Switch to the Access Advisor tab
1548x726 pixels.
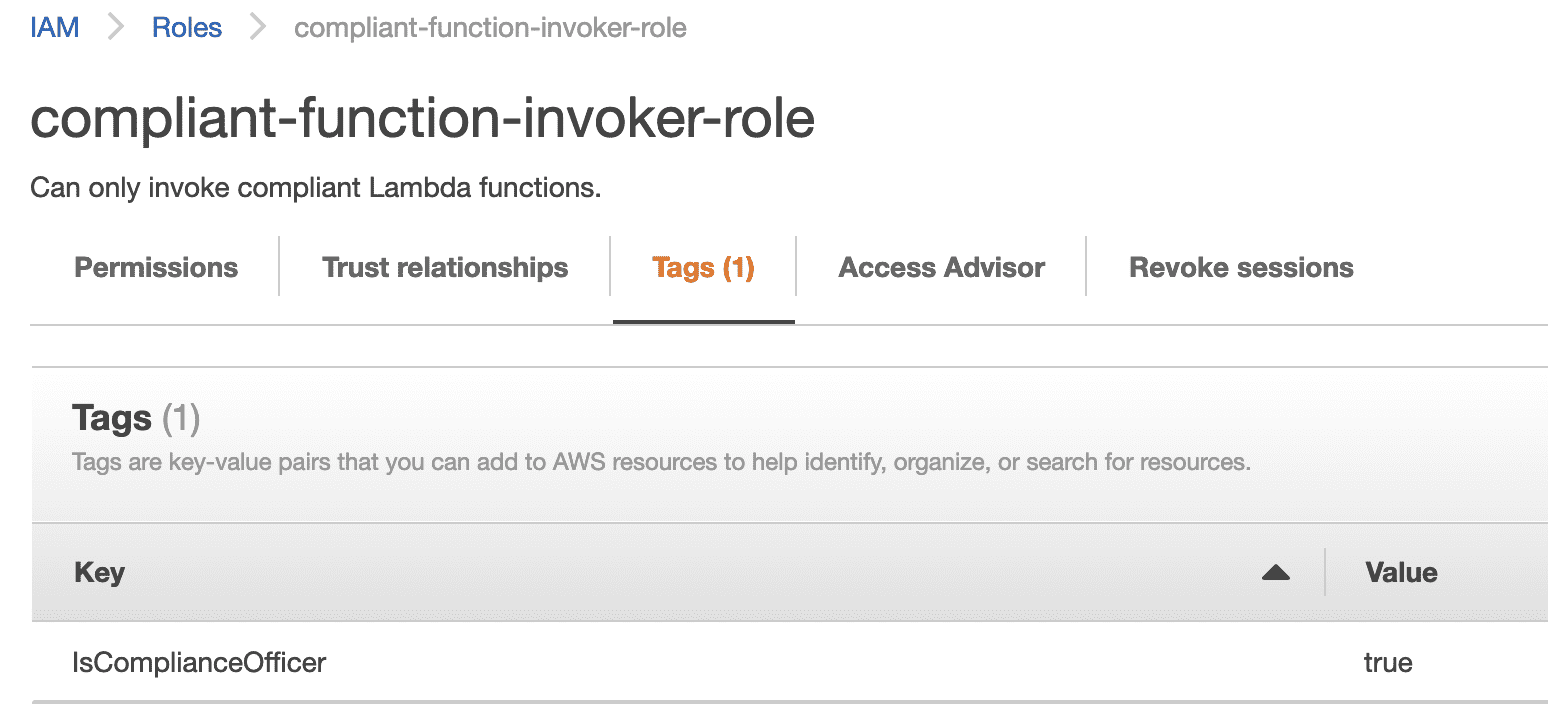coord(942,268)
